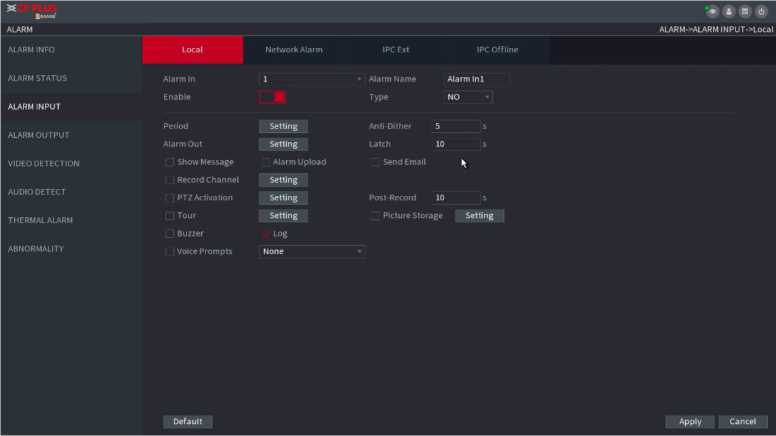Click the main menu grid icon
This screenshot has width=776, height=436.
coord(746,11)
